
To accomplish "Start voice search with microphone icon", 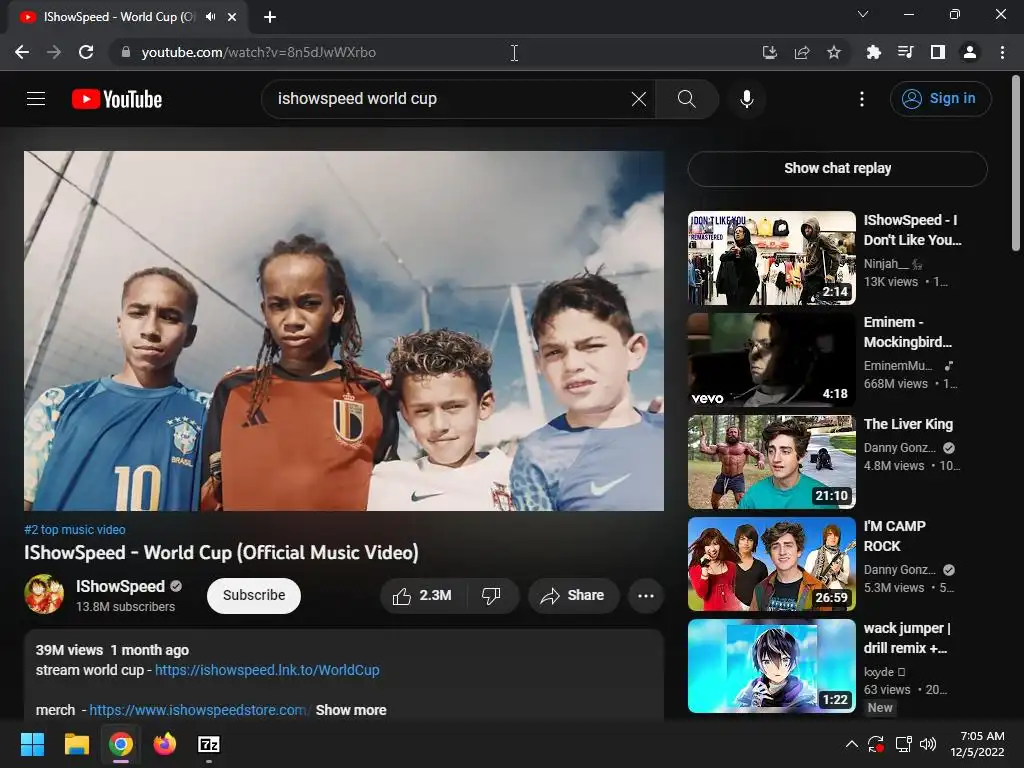I will pyautogui.click(x=746, y=99).
